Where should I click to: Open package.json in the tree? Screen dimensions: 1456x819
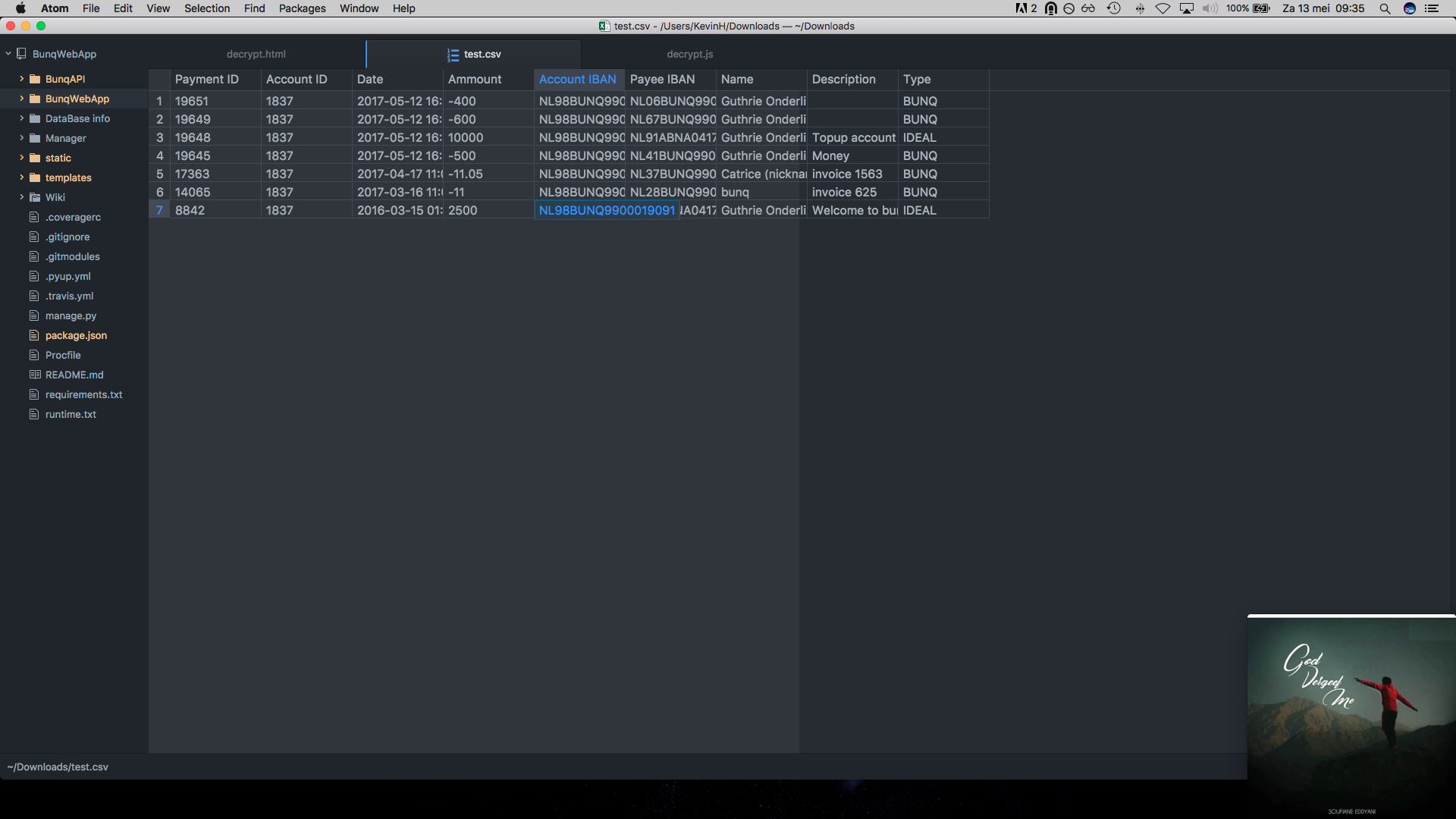(x=76, y=335)
